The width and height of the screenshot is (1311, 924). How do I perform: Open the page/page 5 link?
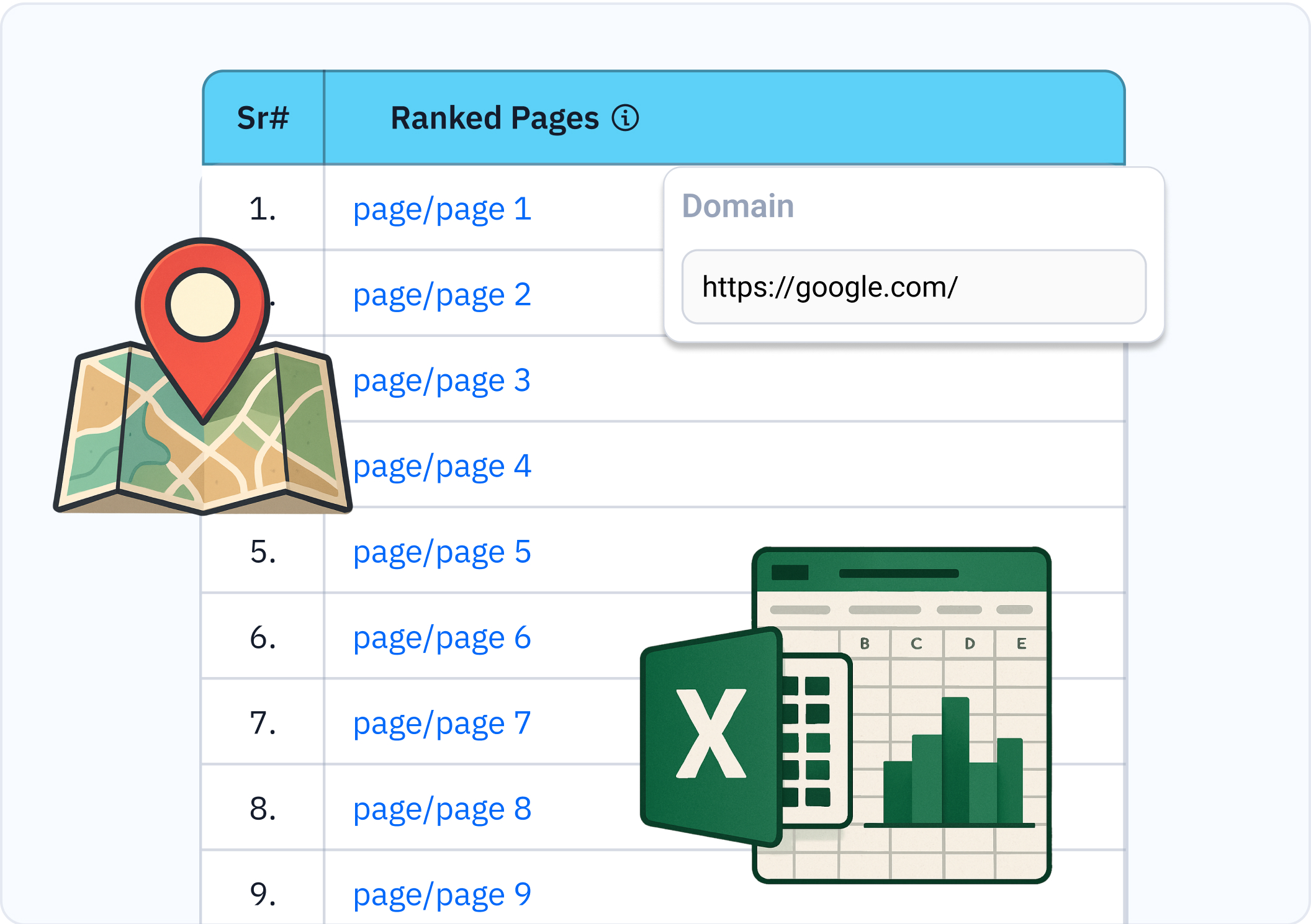pyautogui.click(x=442, y=552)
